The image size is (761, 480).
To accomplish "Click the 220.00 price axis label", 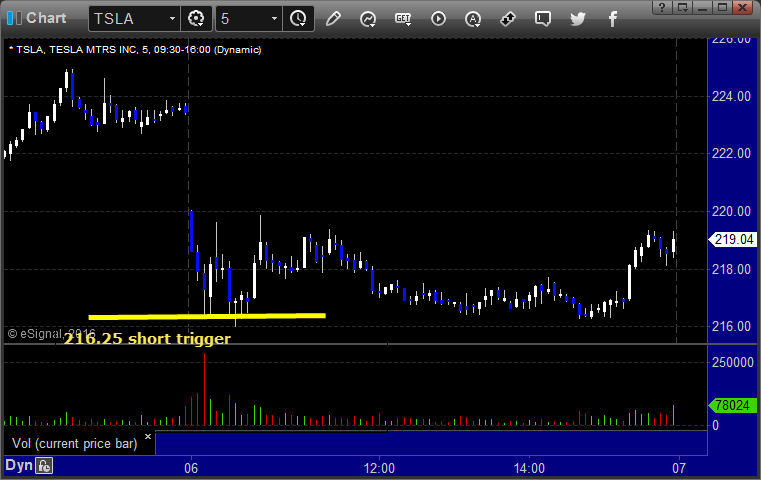I will coord(731,211).
